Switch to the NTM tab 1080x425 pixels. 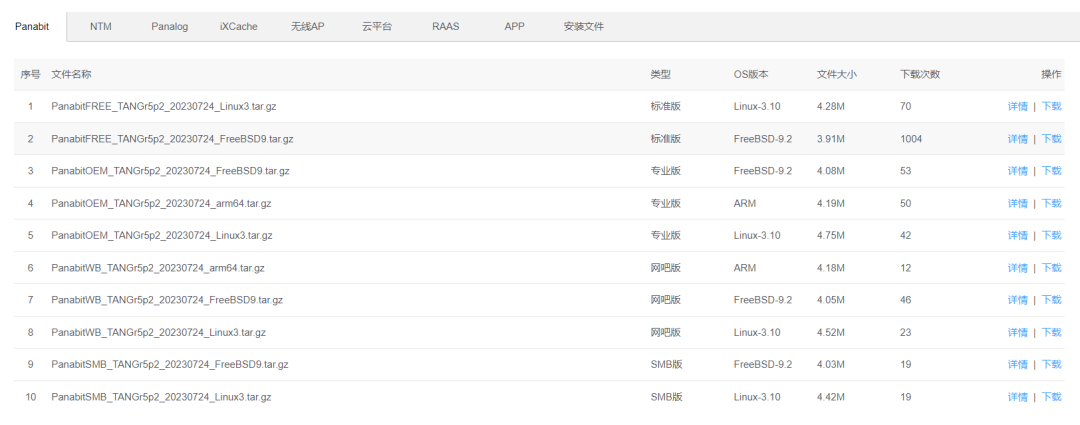pos(100,27)
